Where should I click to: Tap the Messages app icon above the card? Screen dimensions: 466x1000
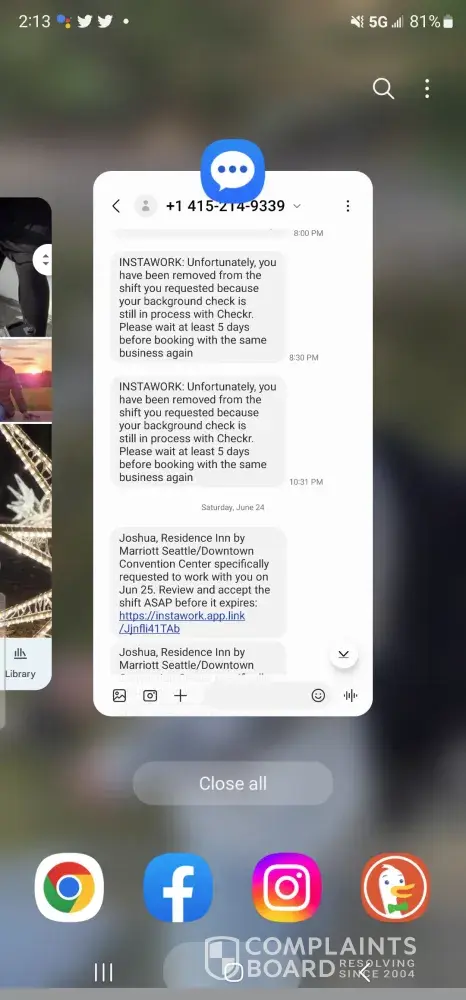pos(233,170)
